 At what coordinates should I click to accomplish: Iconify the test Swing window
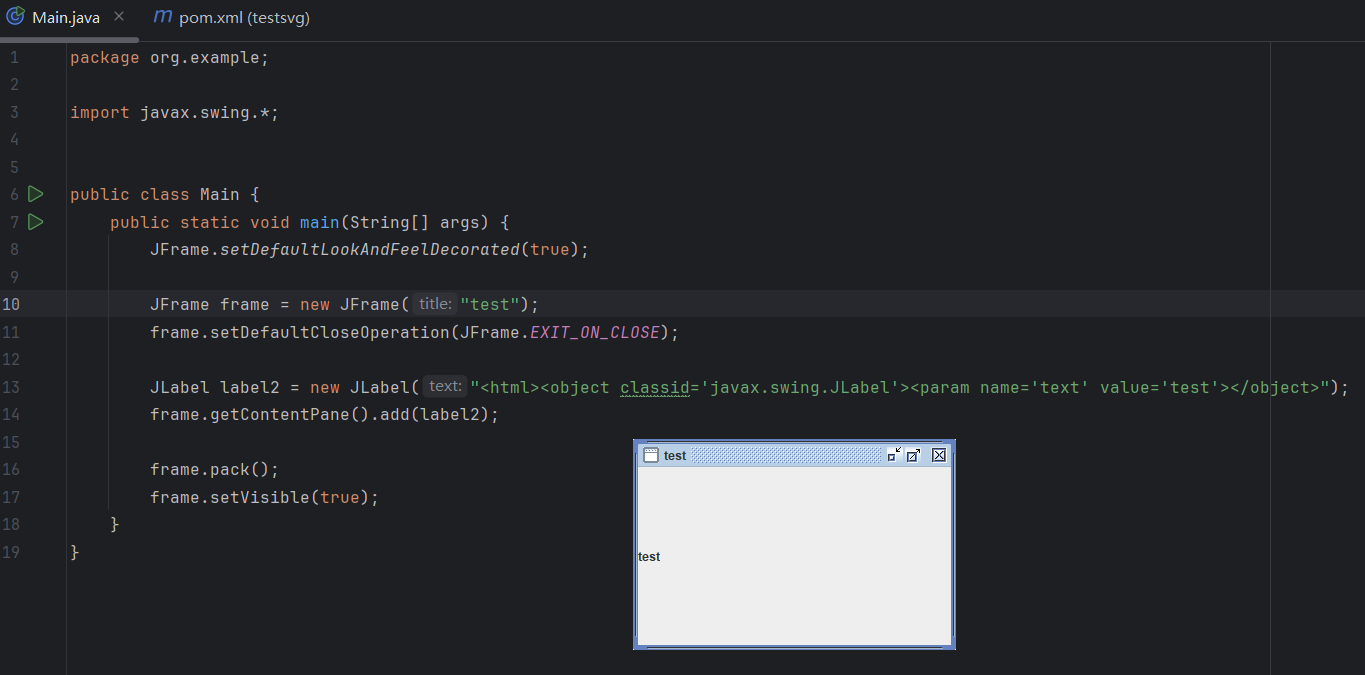click(x=894, y=455)
